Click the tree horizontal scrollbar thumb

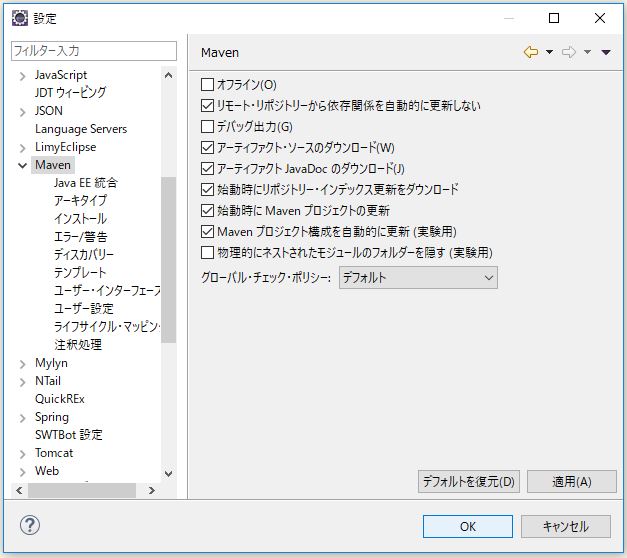coord(82,490)
